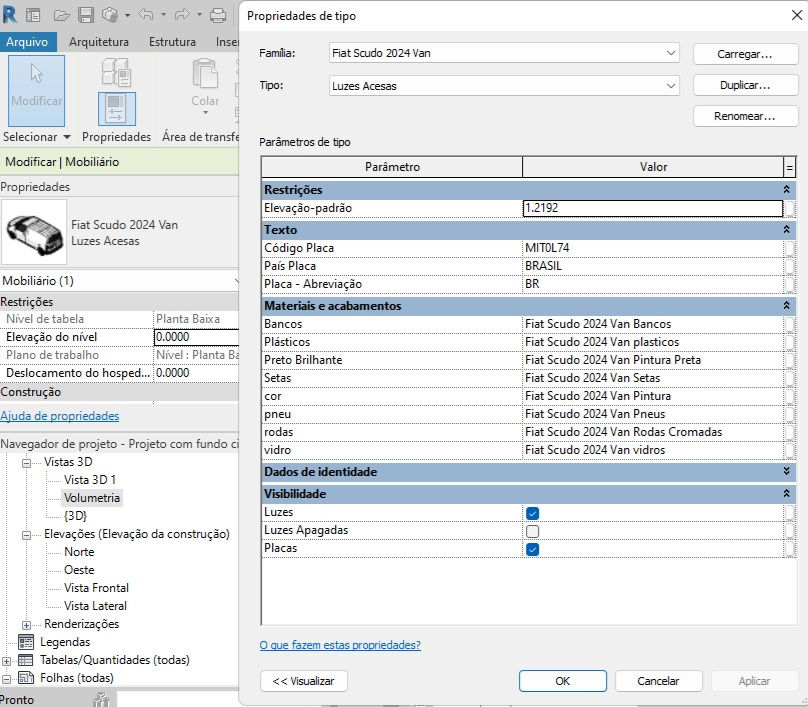
Task: Click the Elevação do nível value field
Action: 196,337
